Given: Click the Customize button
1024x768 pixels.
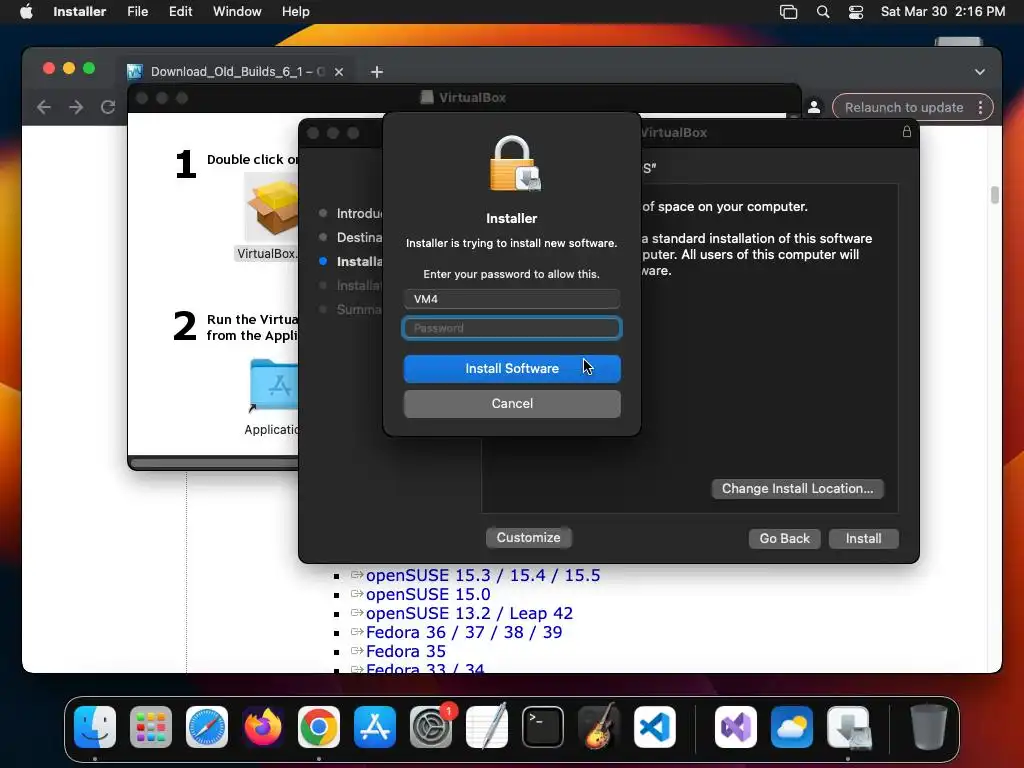Looking at the screenshot, I should tap(528, 537).
